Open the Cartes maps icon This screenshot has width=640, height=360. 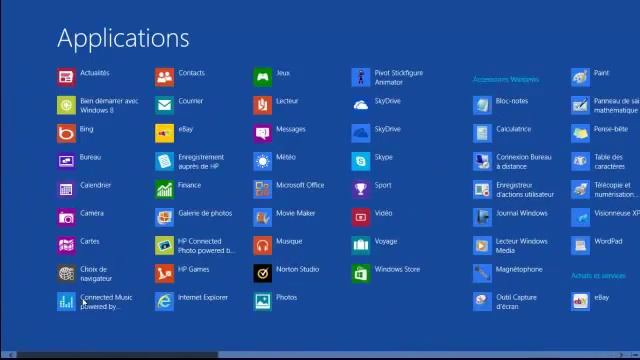[66, 245]
